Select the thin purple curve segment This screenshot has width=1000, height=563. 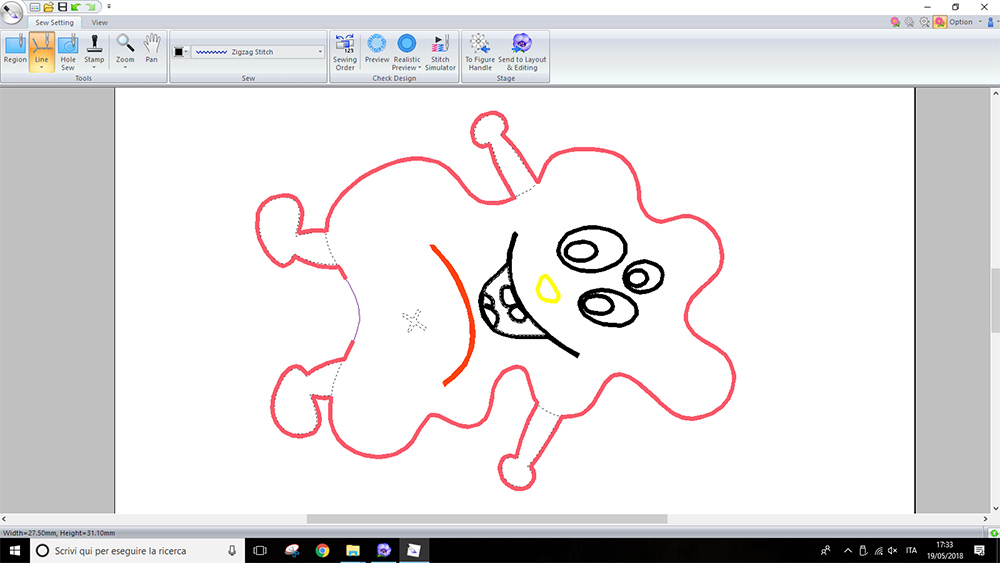coord(357,309)
